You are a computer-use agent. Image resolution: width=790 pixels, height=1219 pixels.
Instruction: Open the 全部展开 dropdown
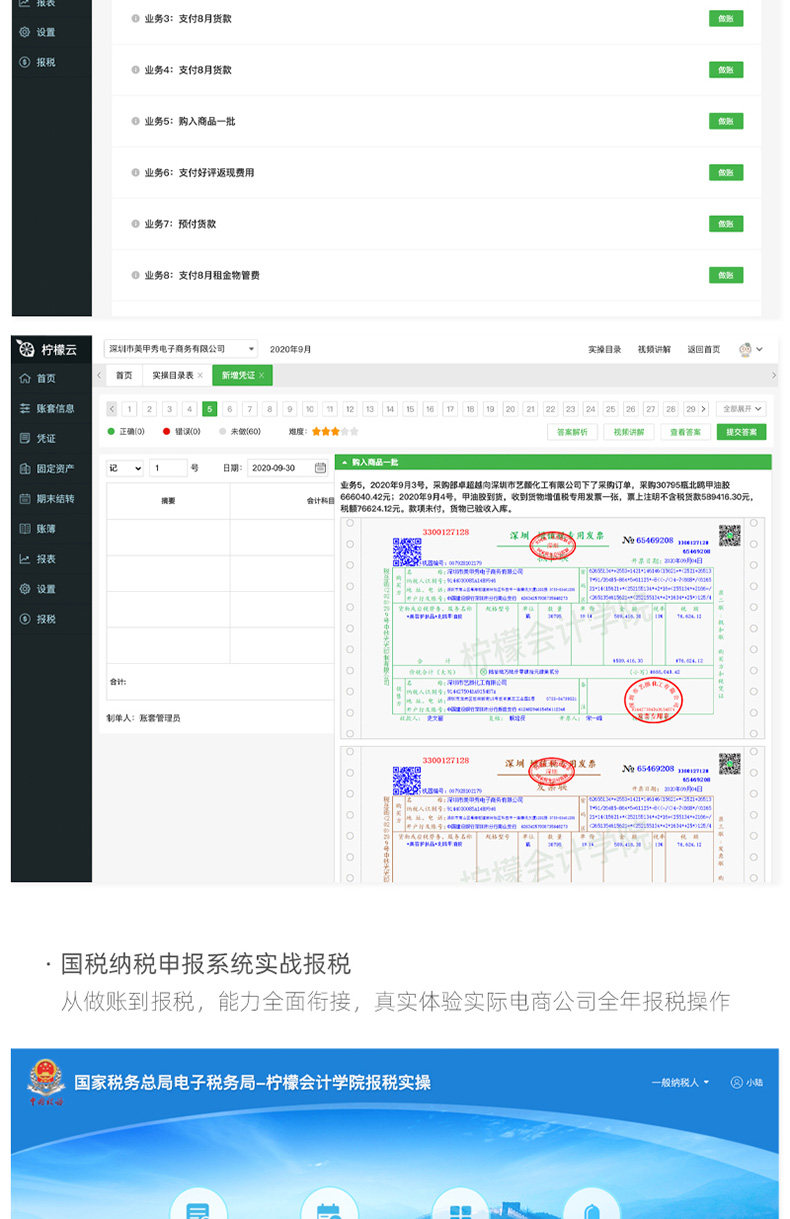click(741, 409)
